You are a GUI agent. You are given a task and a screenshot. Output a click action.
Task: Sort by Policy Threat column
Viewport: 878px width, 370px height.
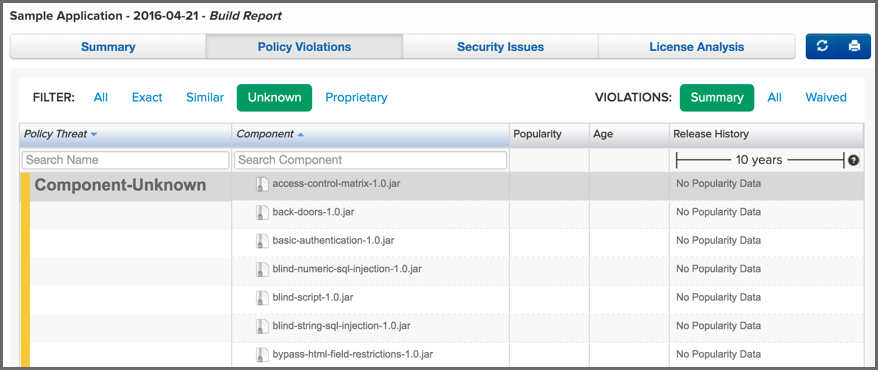[x=125, y=134]
